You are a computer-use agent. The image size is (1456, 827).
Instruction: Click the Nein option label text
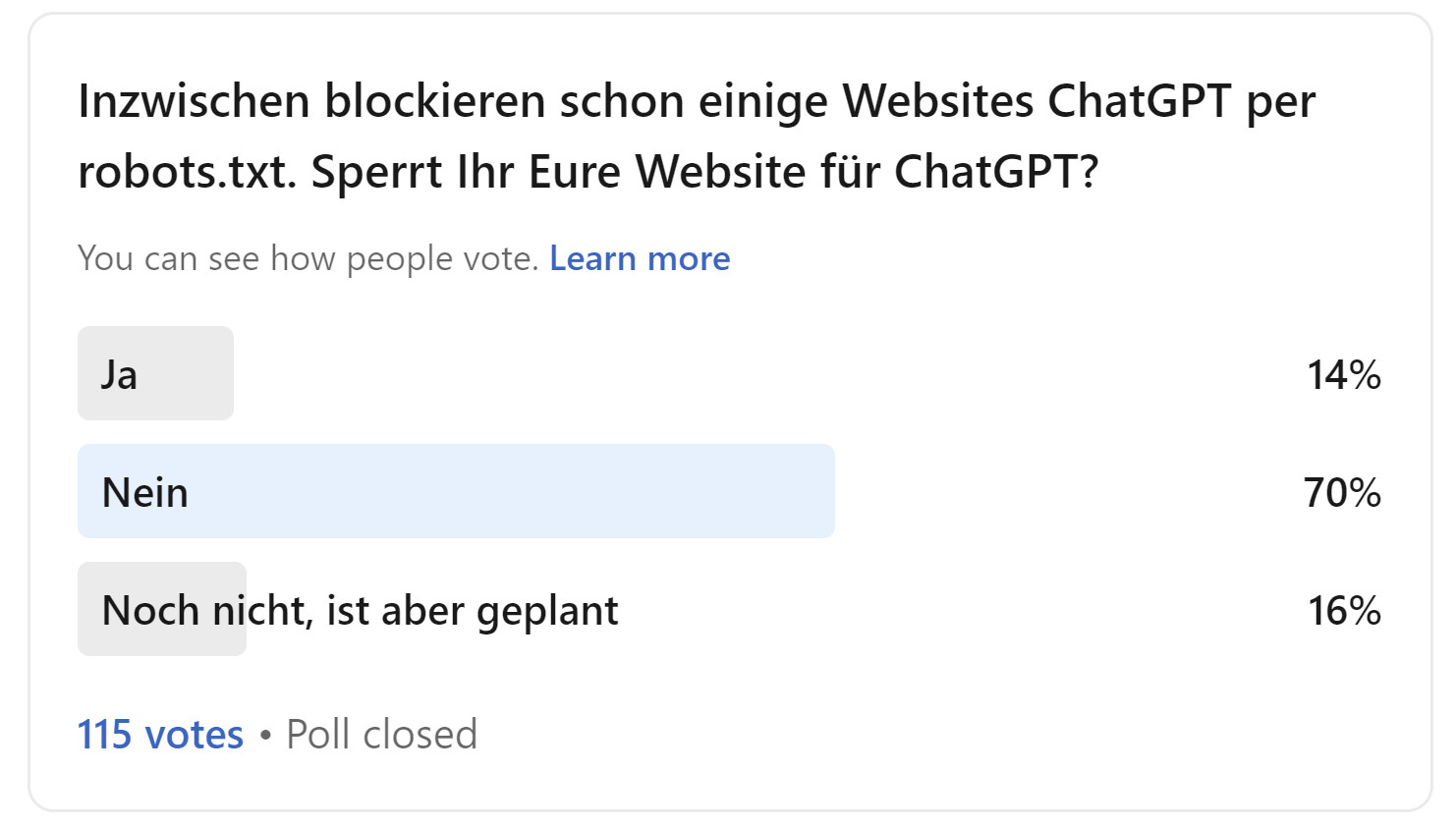click(x=143, y=491)
